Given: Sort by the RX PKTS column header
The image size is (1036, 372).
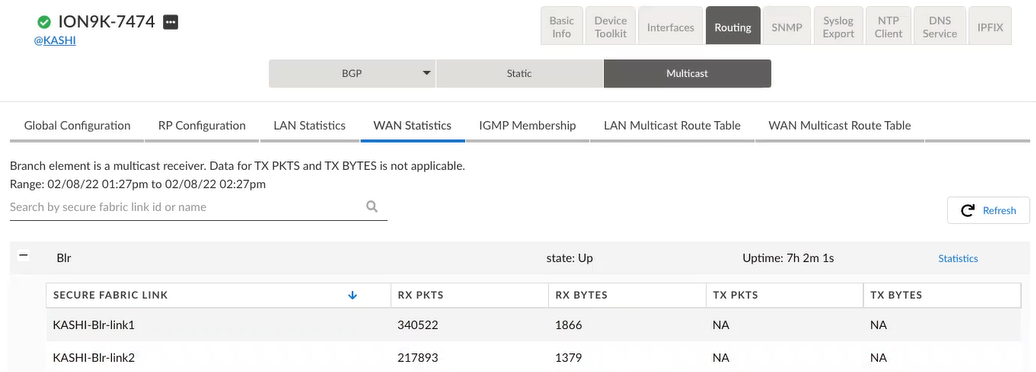Looking at the screenshot, I should tap(420, 295).
